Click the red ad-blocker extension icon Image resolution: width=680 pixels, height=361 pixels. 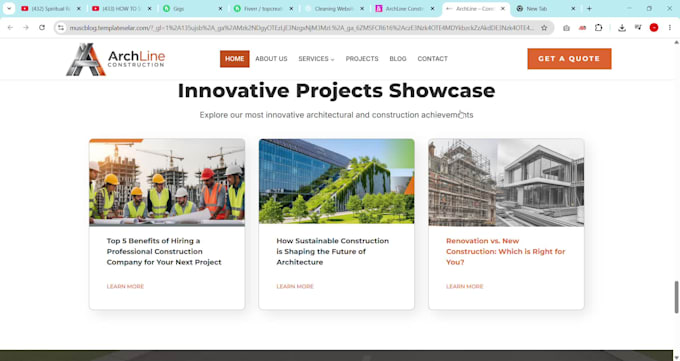tap(582, 28)
